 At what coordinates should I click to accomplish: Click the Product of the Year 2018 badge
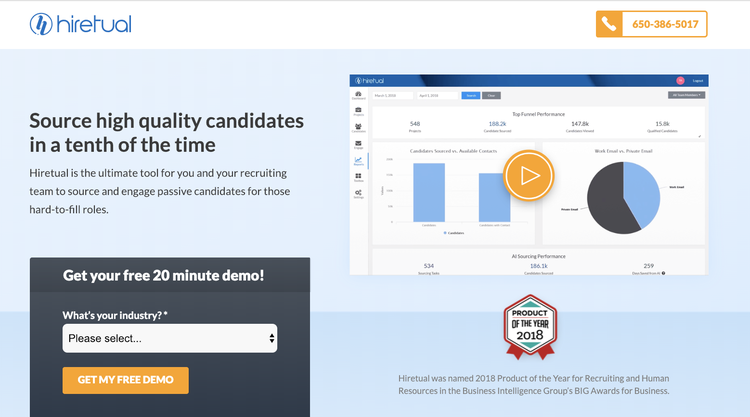coord(530,327)
